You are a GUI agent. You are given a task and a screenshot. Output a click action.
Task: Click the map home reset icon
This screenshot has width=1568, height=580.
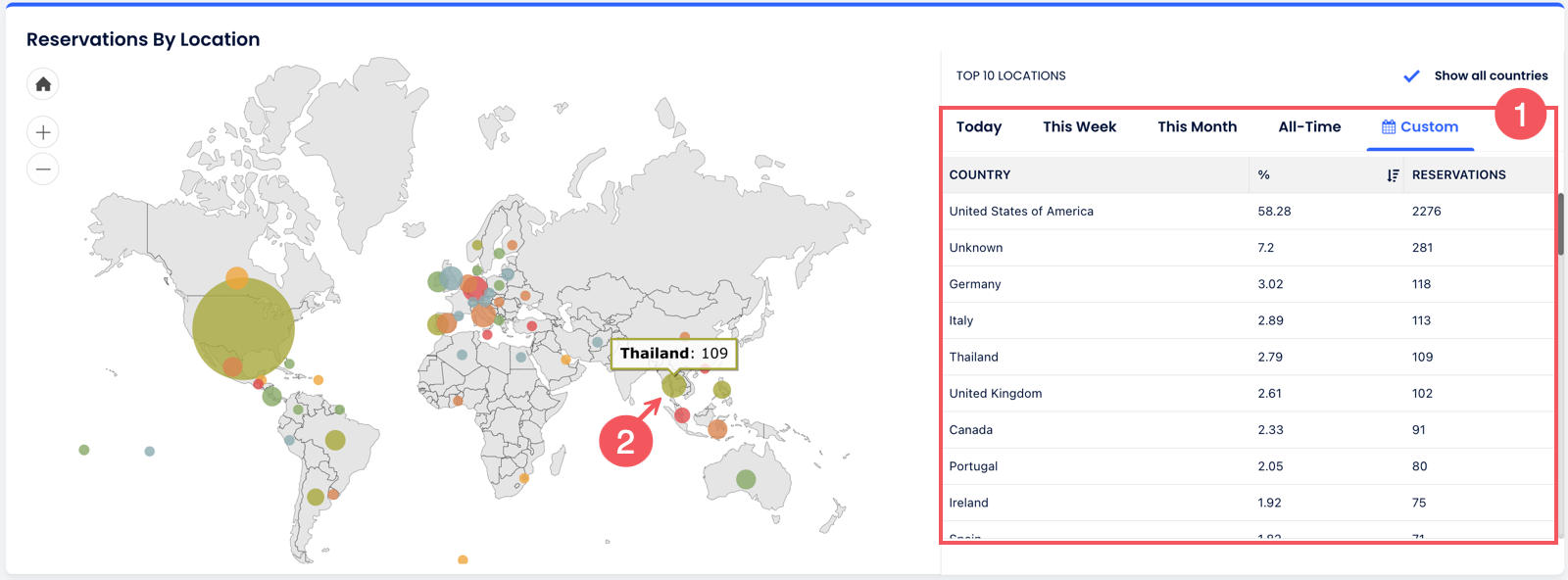43,84
